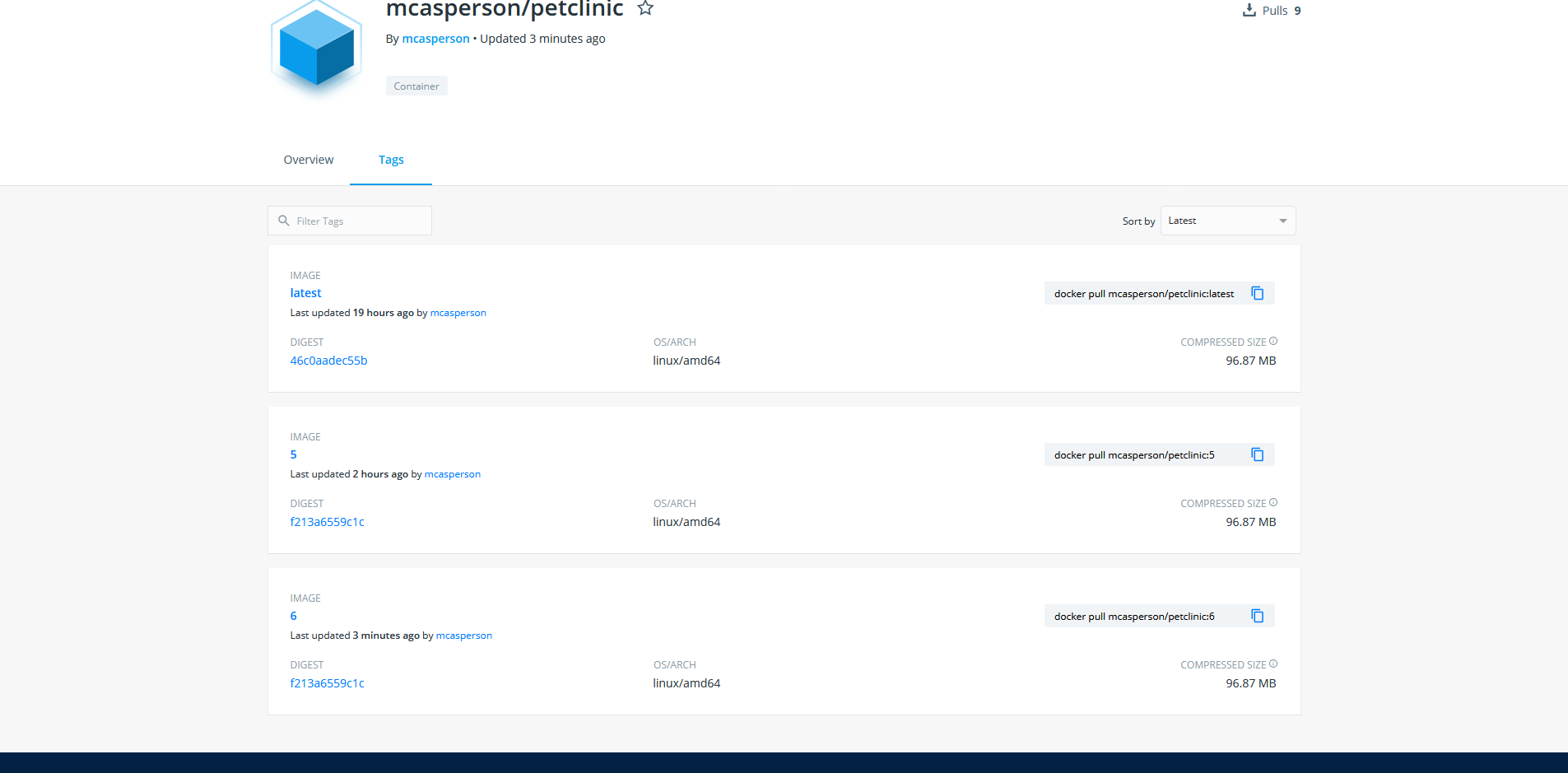Click the compressed size info icon for latest

point(1273,340)
